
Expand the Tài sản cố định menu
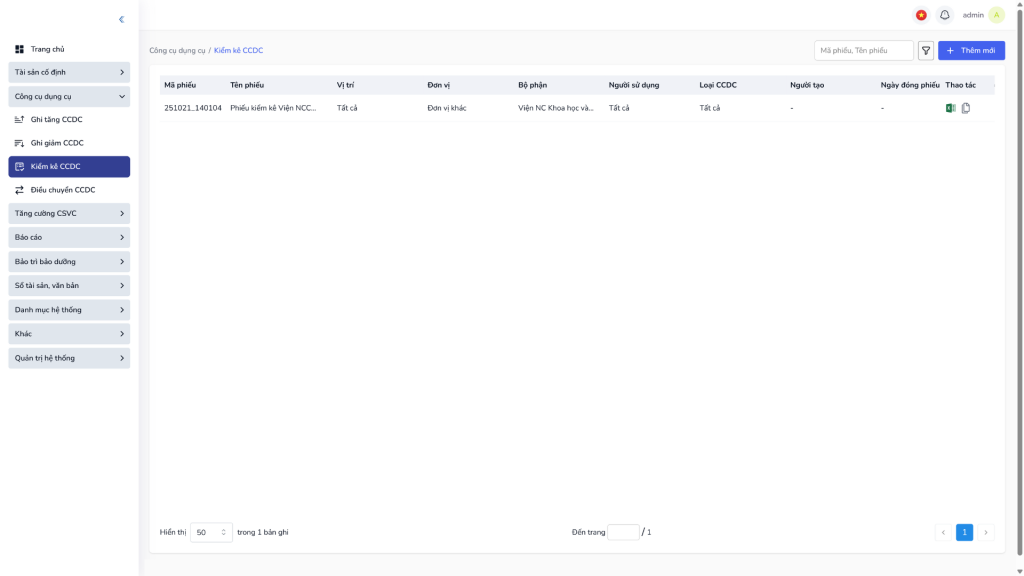pyautogui.click(x=69, y=72)
